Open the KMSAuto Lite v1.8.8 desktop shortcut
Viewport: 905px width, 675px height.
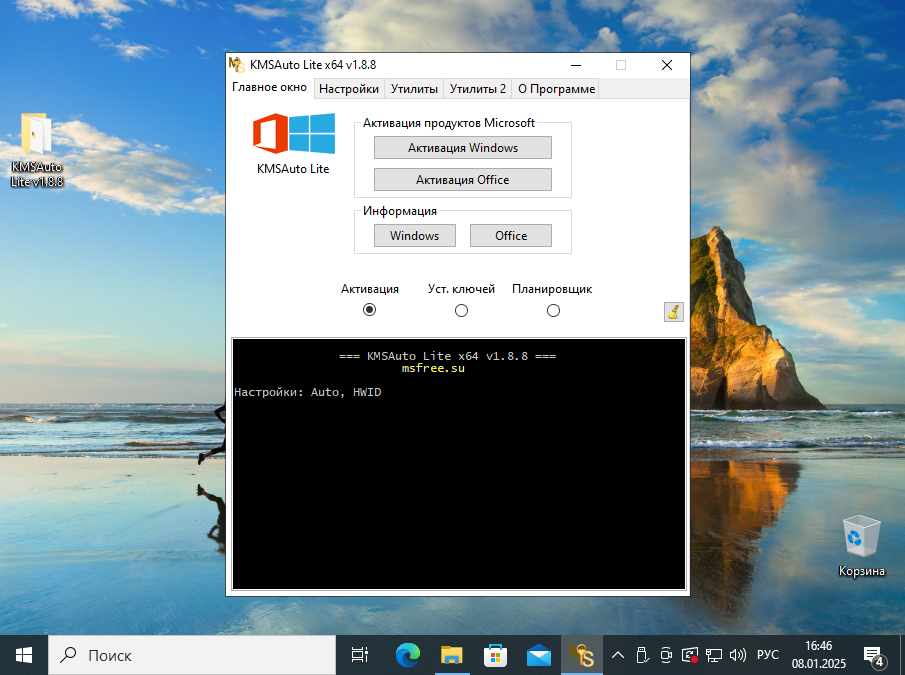click(x=36, y=140)
